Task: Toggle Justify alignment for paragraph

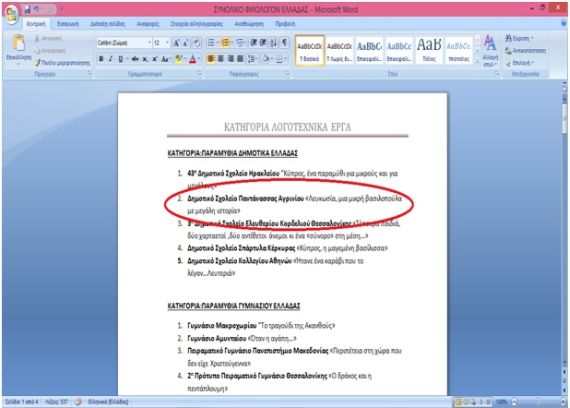Action: tap(240, 59)
